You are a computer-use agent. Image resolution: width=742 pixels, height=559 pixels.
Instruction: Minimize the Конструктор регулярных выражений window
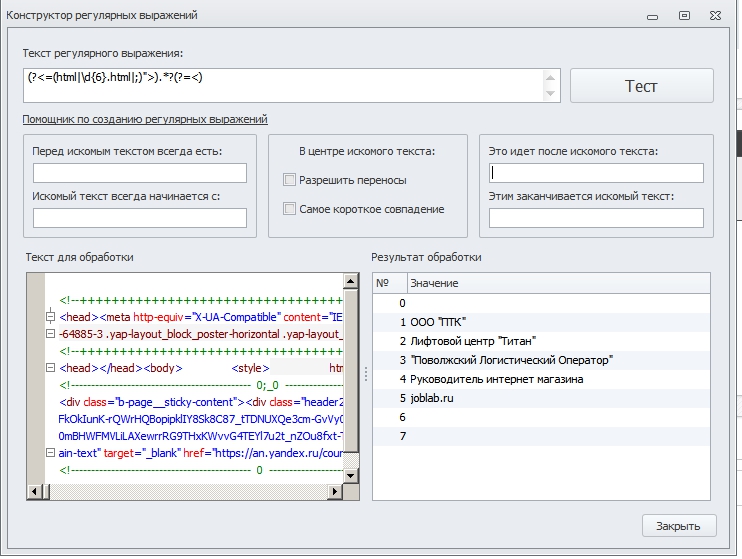[x=653, y=17]
